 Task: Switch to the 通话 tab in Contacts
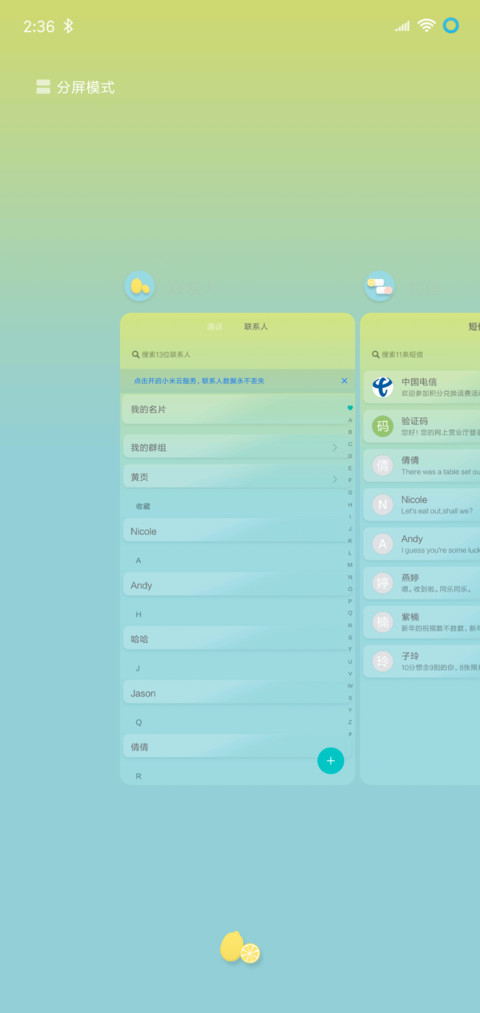click(214, 327)
